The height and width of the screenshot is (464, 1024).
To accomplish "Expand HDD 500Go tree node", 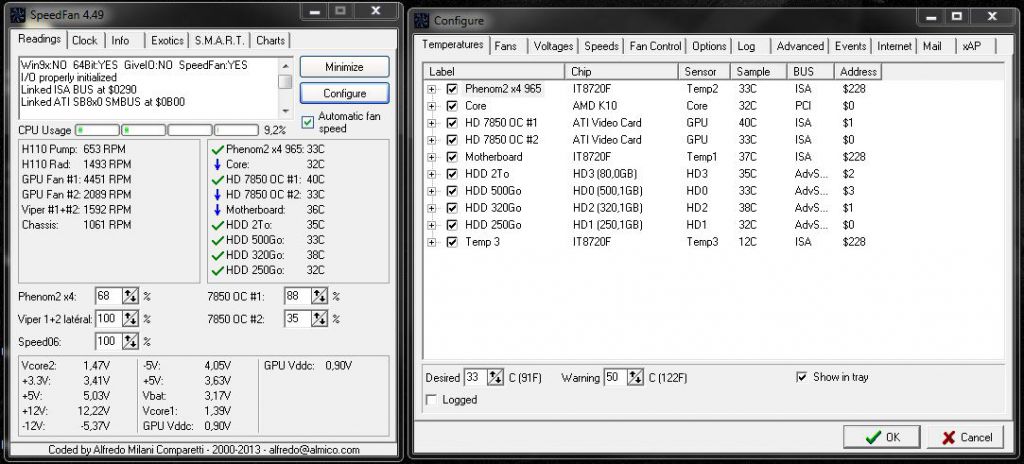I will click(432, 191).
